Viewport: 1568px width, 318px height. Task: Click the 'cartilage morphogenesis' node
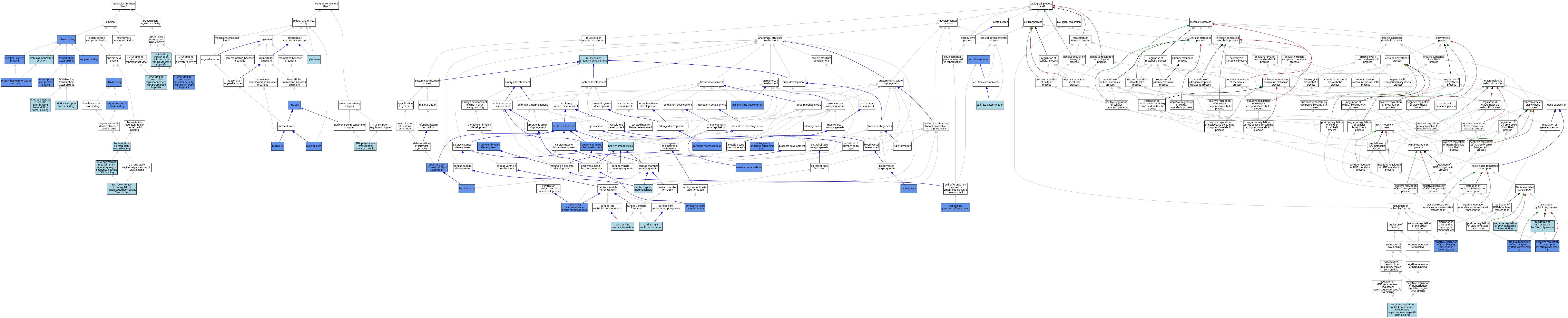coord(707,146)
